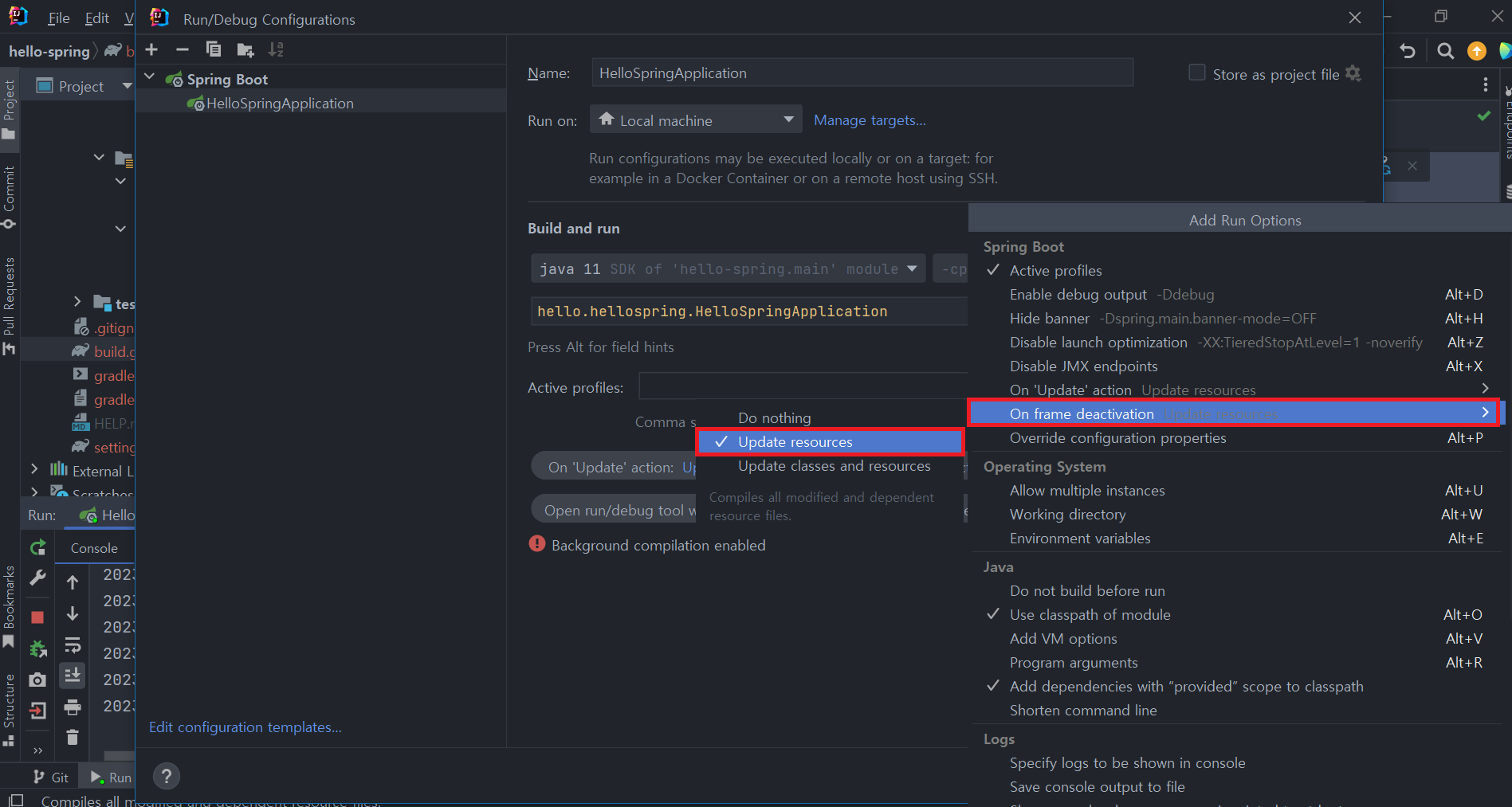
Task: Toggle scroll to end of console
Action: pyautogui.click(x=73, y=676)
